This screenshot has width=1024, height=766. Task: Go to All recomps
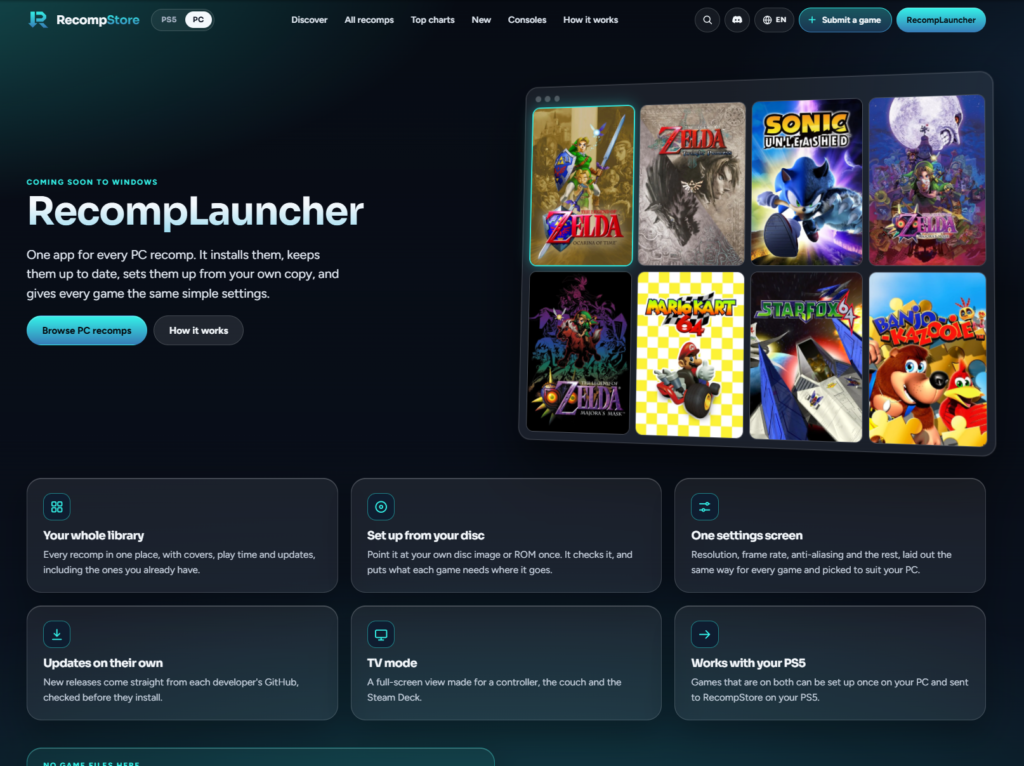tap(369, 20)
